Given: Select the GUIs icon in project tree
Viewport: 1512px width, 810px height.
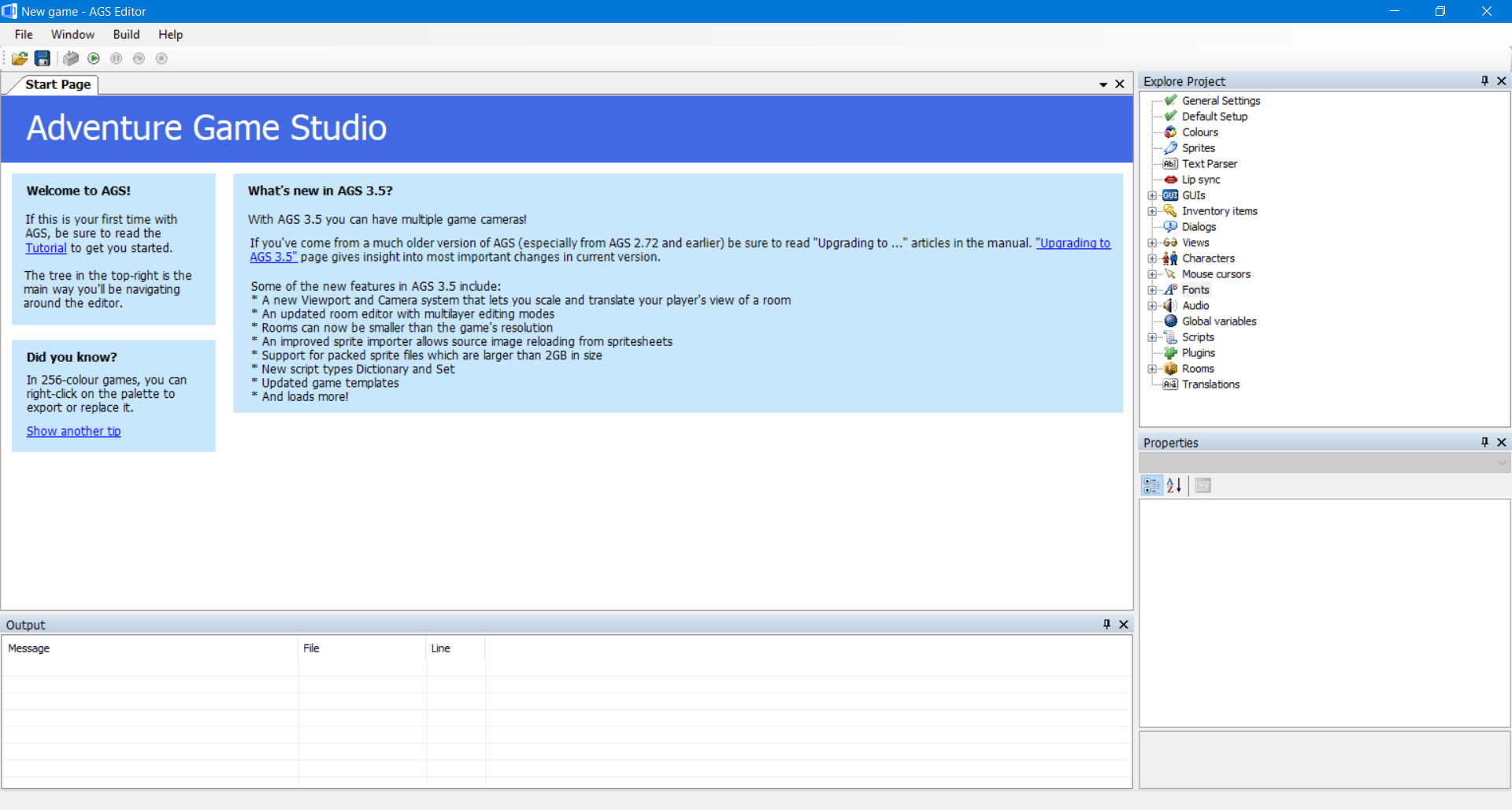Looking at the screenshot, I should 1171,195.
